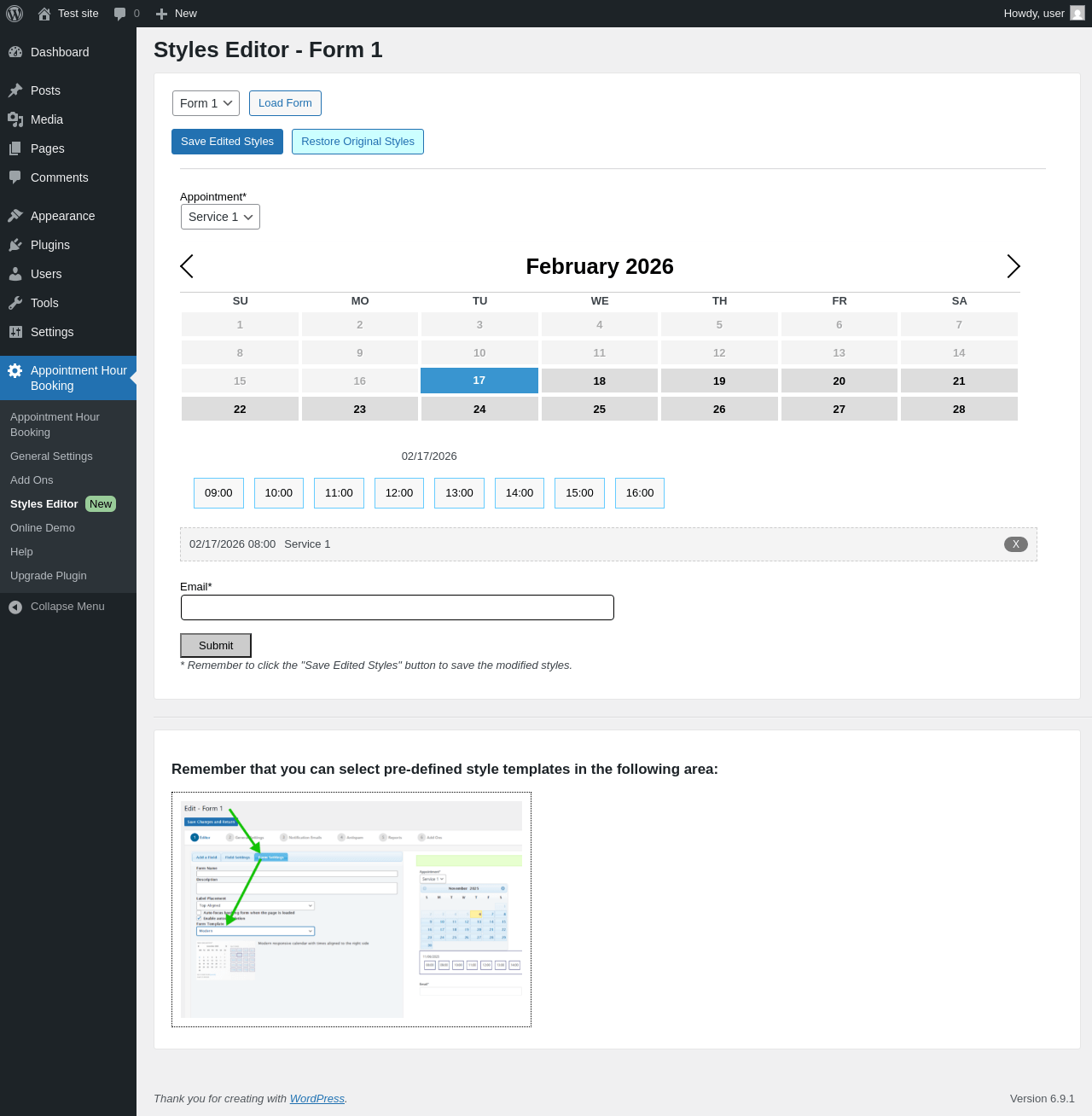Click Howdy, user account link
This screenshot has height=1116, width=1092.
point(1044,14)
